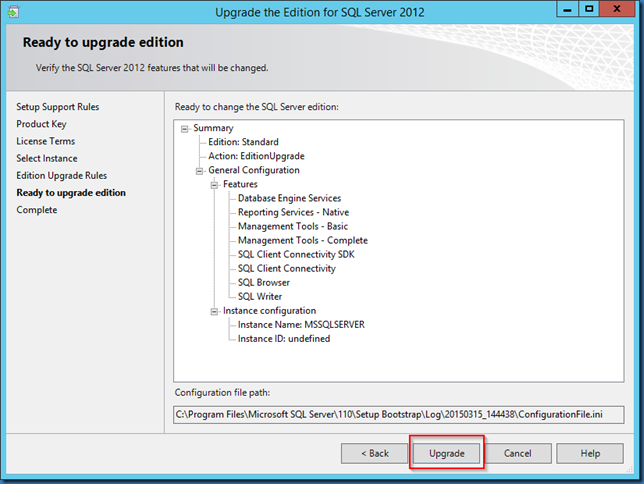Select the Edition: Standard row
Image resolution: width=644 pixels, height=484 pixels.
click(243, 142)
